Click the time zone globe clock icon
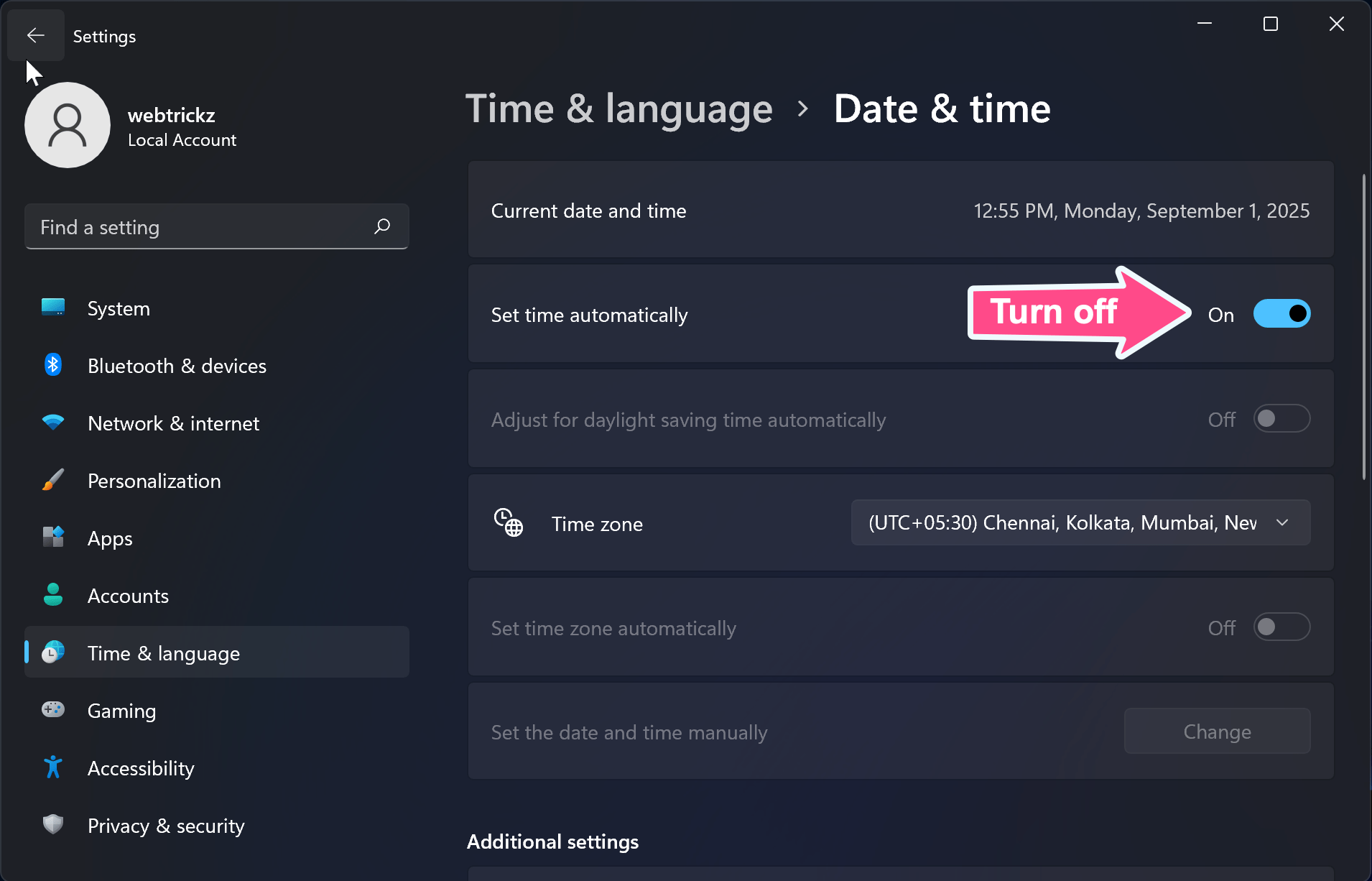Screen dimensions: 1372x881 click(x=508, y=523)
